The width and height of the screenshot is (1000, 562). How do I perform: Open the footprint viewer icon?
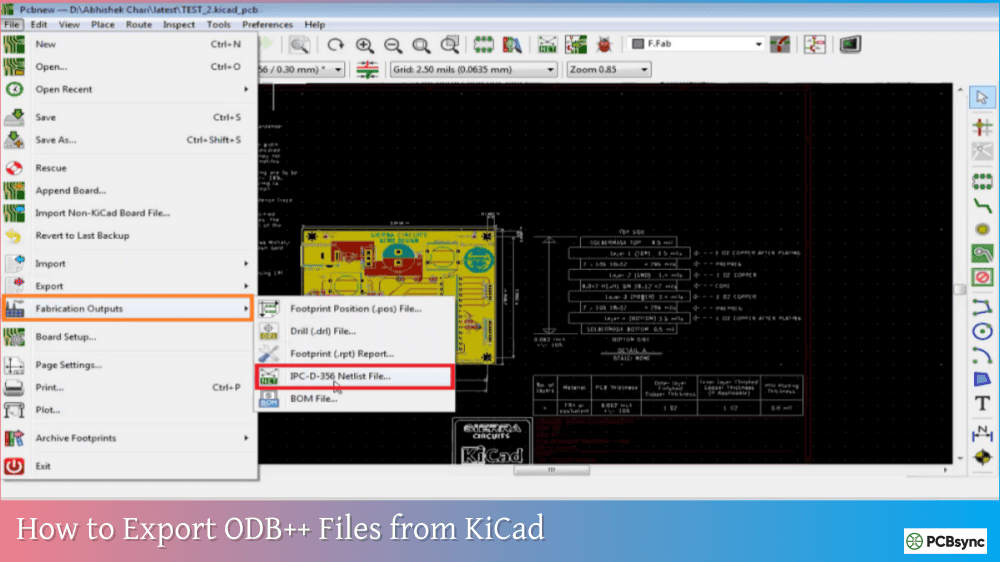point(511,45)
